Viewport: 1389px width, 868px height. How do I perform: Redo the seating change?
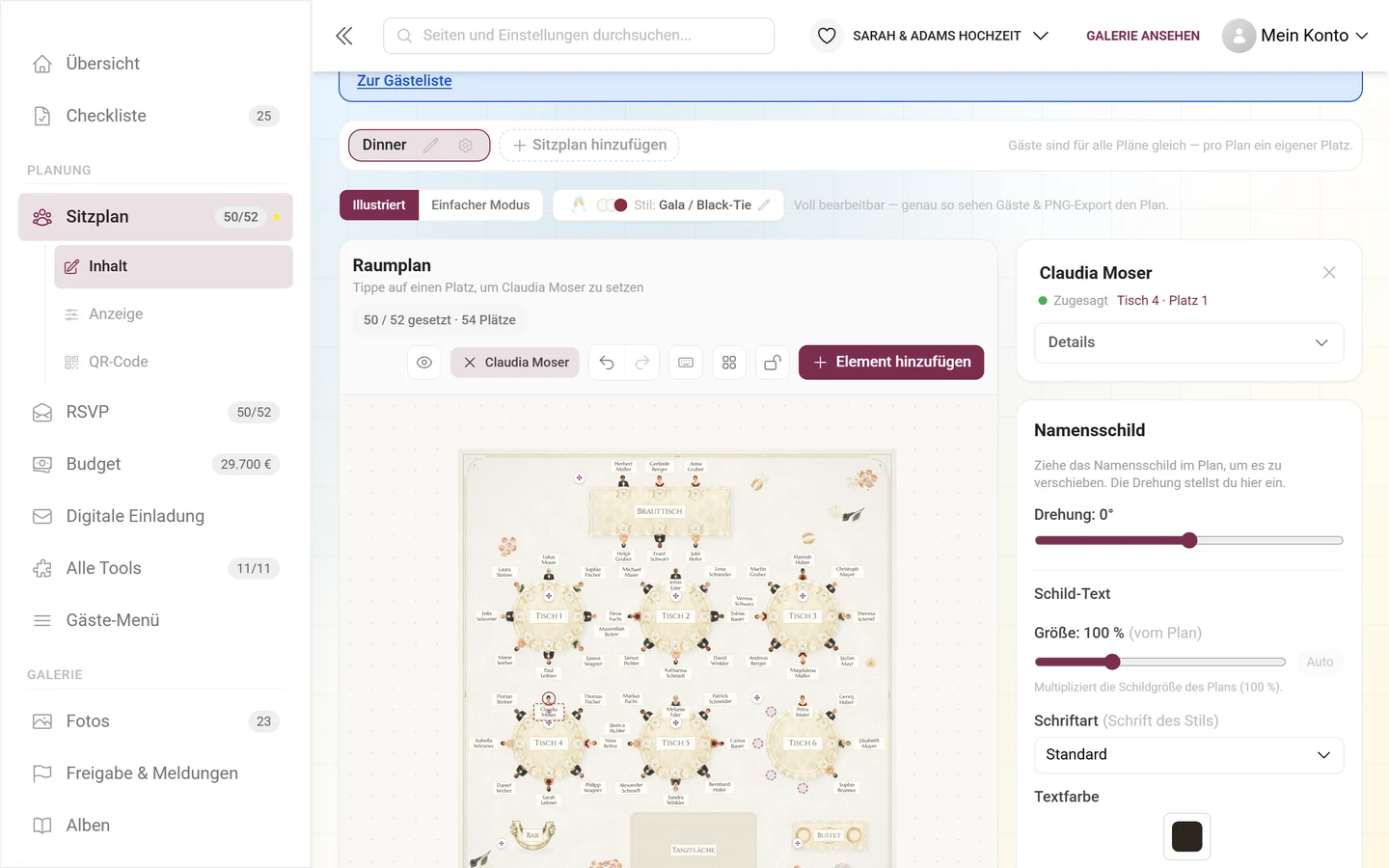coord(642,363)
